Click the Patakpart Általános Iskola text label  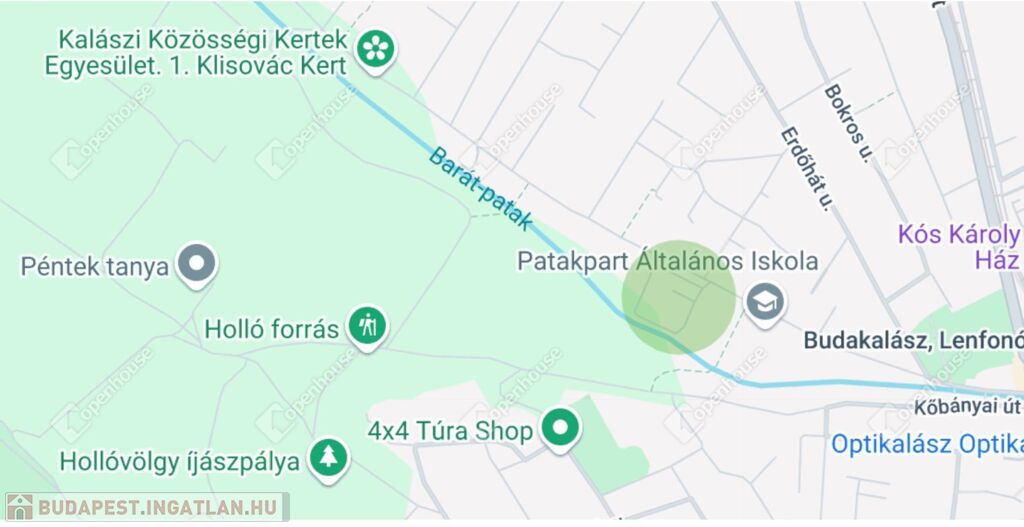[x=667, y=261]
